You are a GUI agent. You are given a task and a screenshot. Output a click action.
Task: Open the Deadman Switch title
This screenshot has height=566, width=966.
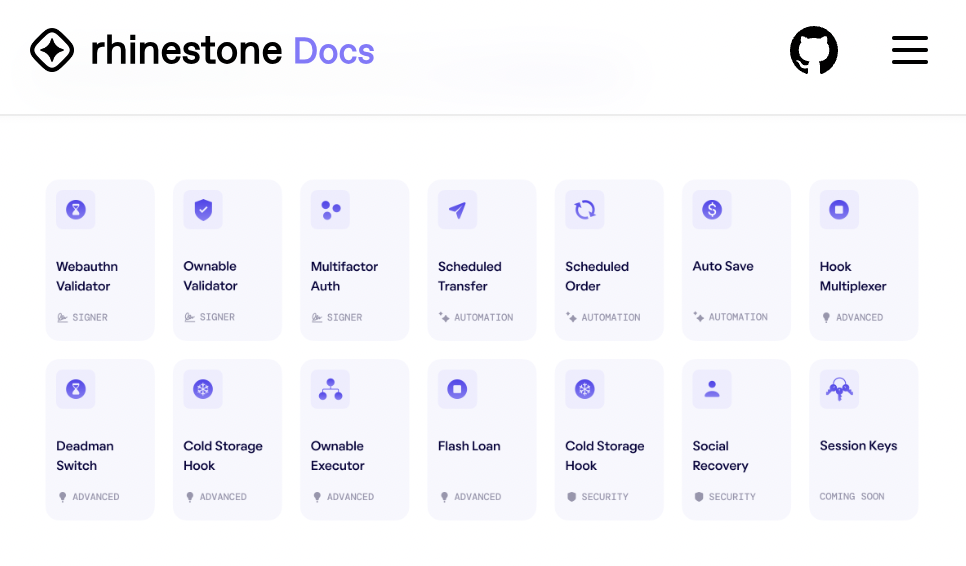[x=85, y=456]
